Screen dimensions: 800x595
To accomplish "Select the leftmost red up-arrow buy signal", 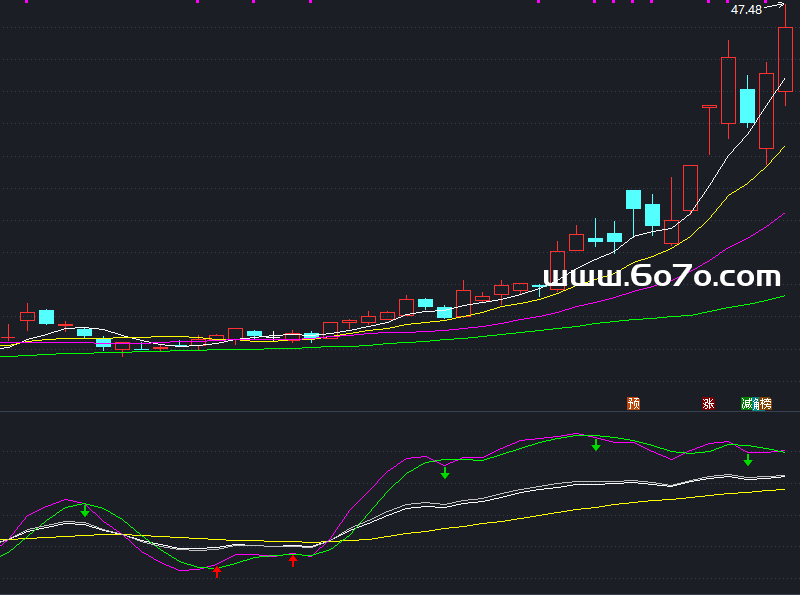I will (x=217, y=571).
